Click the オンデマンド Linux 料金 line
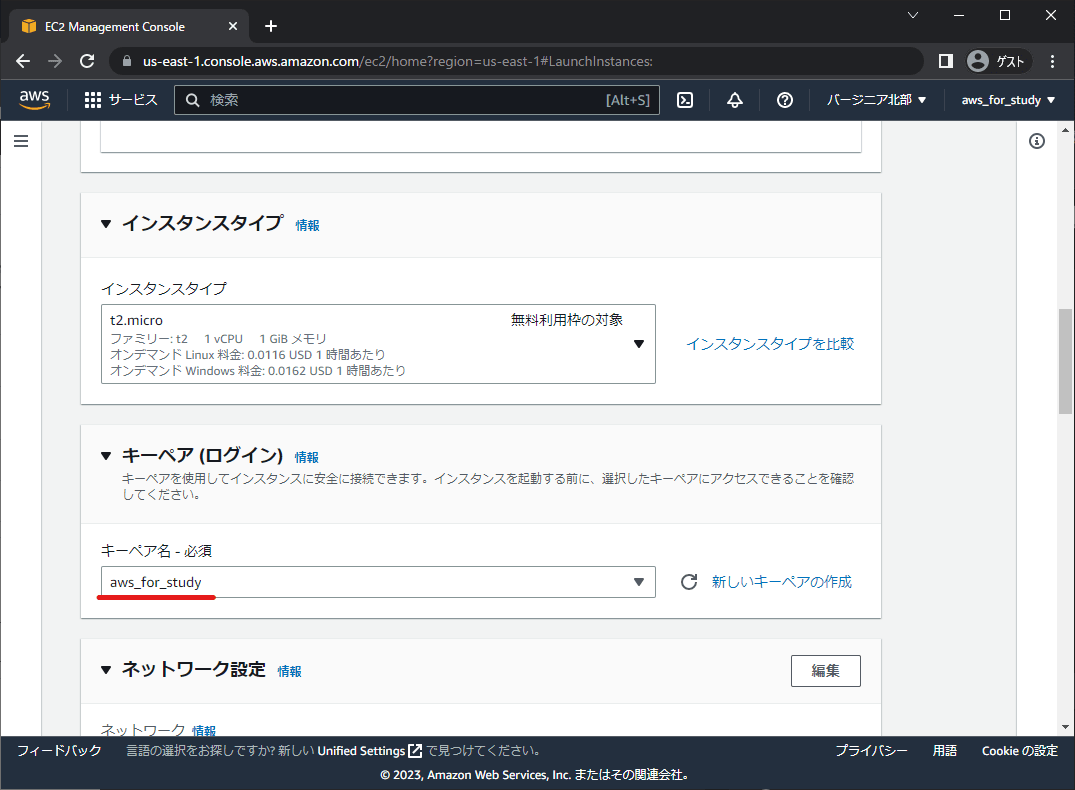 click(x=247, y=355)
